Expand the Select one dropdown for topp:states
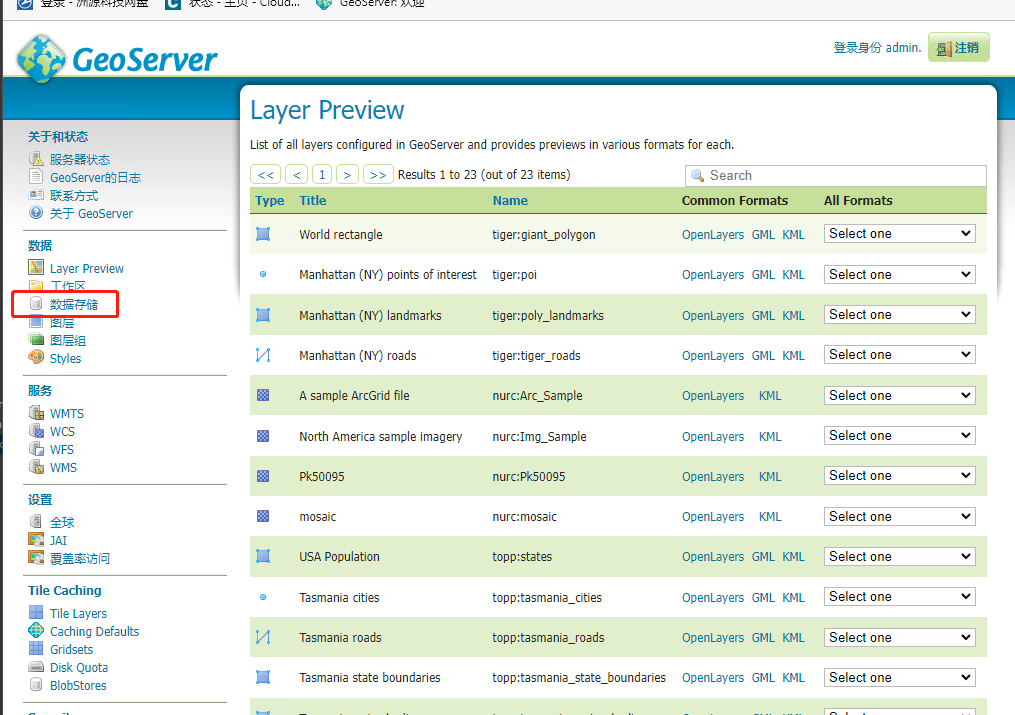Image resolution: width=1015 pixels, height=715 pixels. click(x=899, y=557)
